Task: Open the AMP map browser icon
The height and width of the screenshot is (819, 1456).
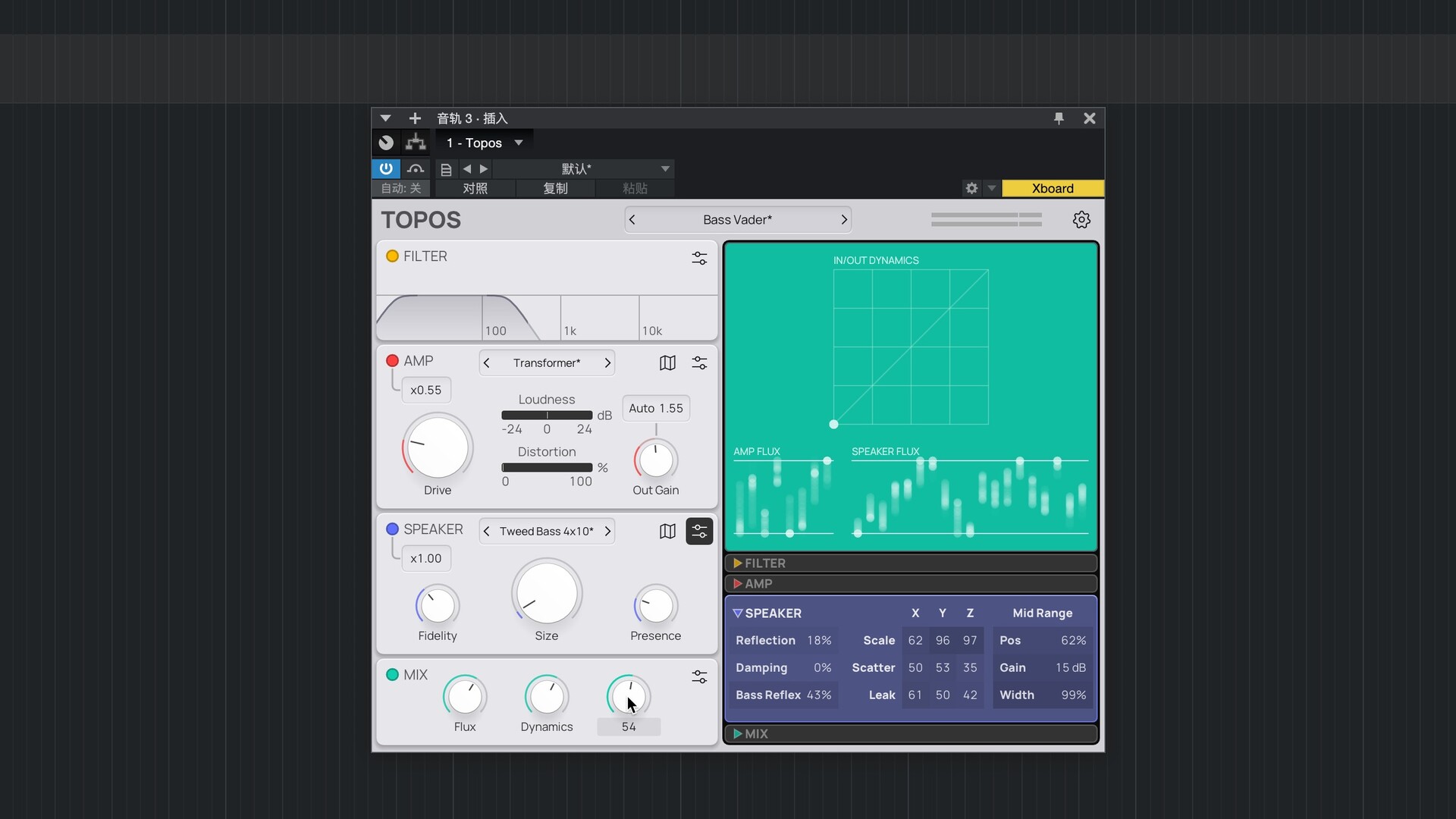Action: 667,363
